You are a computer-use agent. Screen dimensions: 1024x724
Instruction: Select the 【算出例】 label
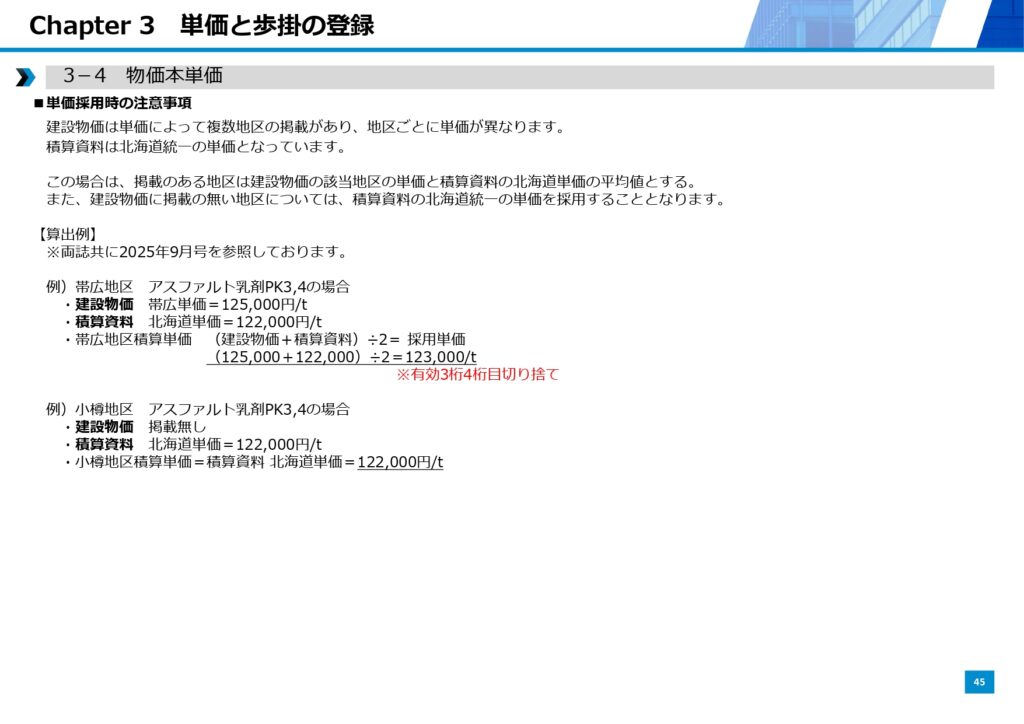tap(67, 233)
